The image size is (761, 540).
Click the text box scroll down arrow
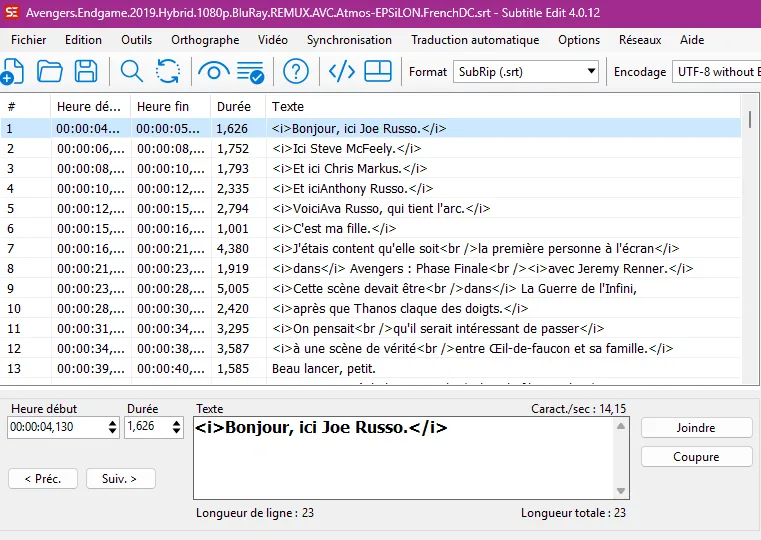pos(621,491)
